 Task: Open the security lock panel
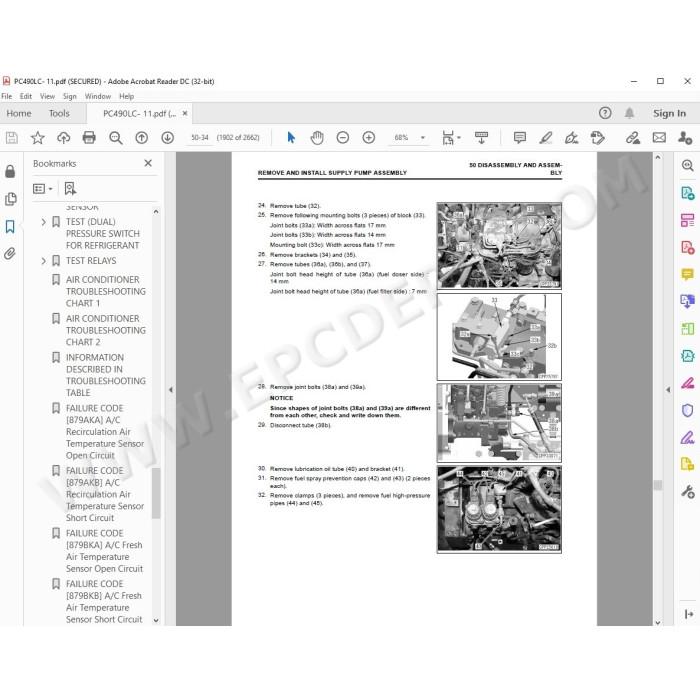pos(10,171)
